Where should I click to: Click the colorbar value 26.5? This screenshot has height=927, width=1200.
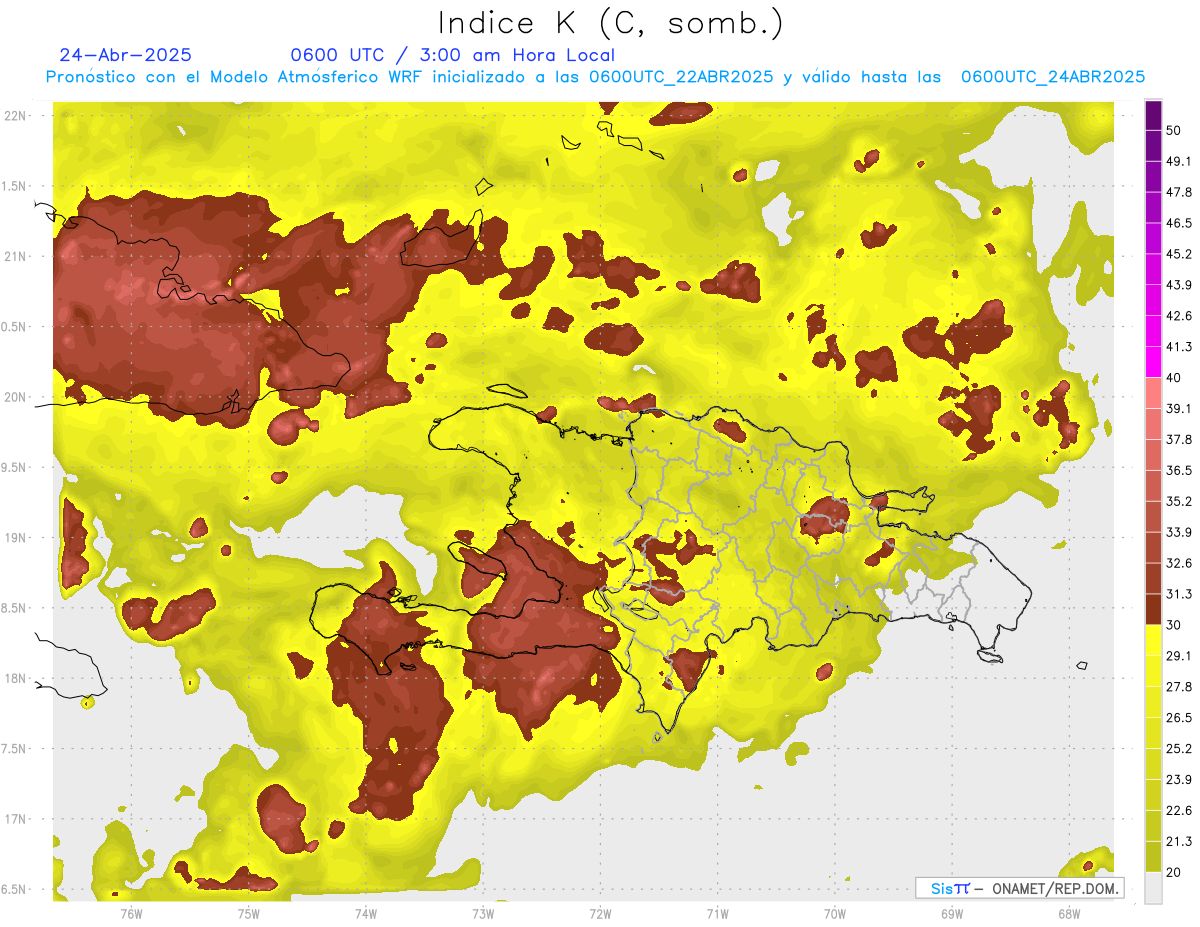[x=1179, y=718]
